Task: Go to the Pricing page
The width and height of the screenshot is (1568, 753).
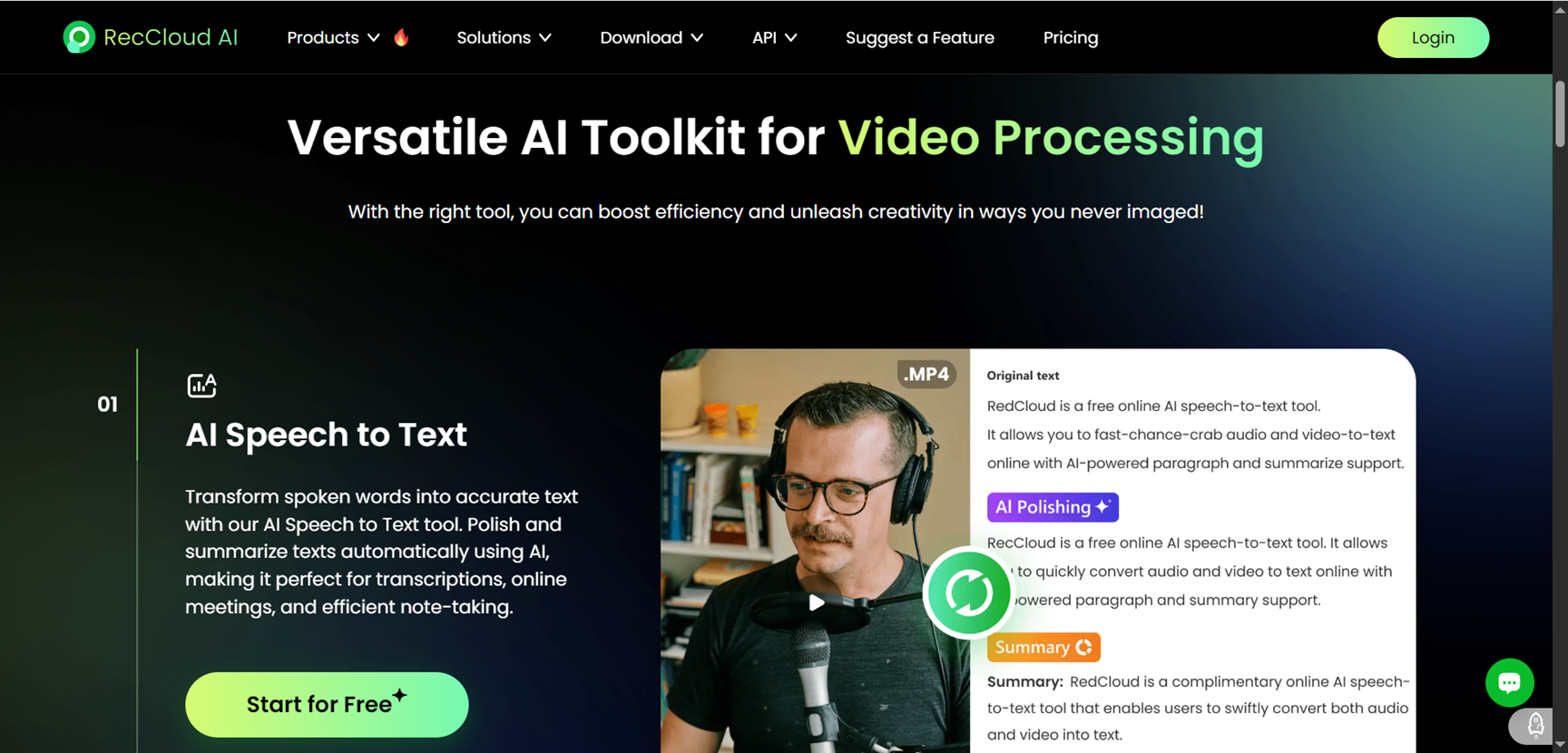Action: click(1071, 37)
